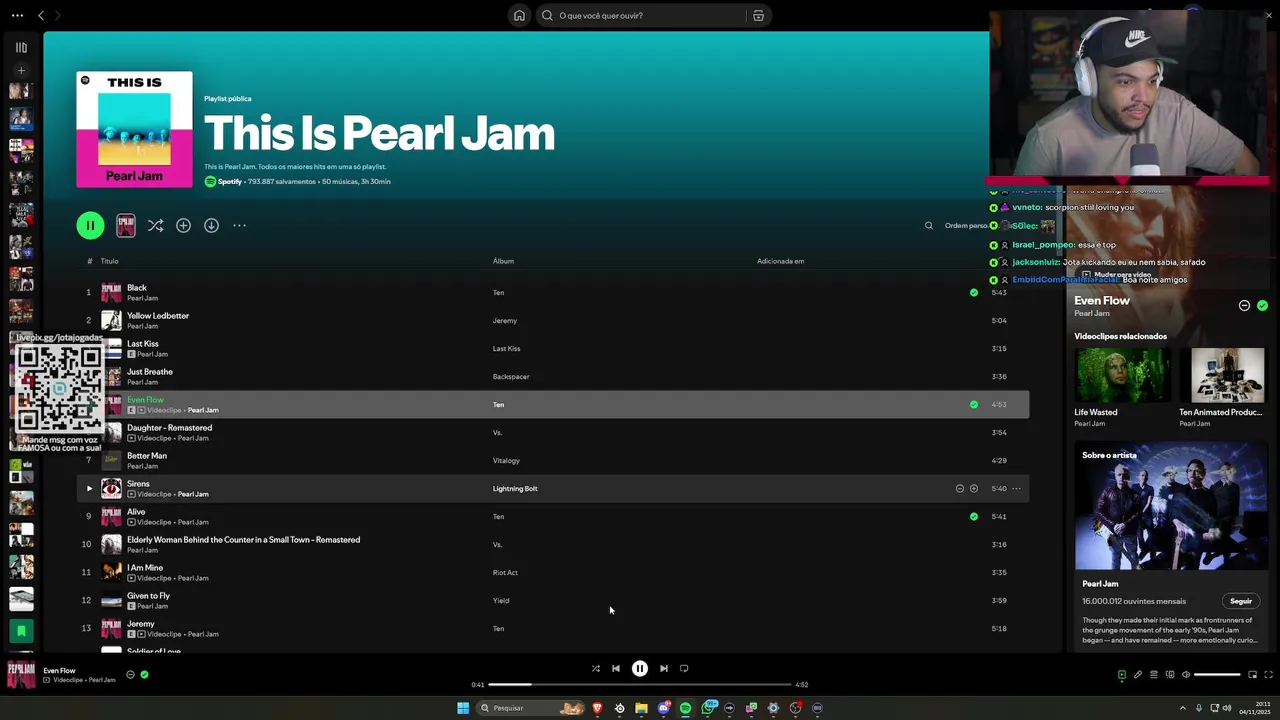The height and width of the screenshot is (720, 1280).
Task: Open video preview thumbnail beside pause button
Action: coord(126,225)
